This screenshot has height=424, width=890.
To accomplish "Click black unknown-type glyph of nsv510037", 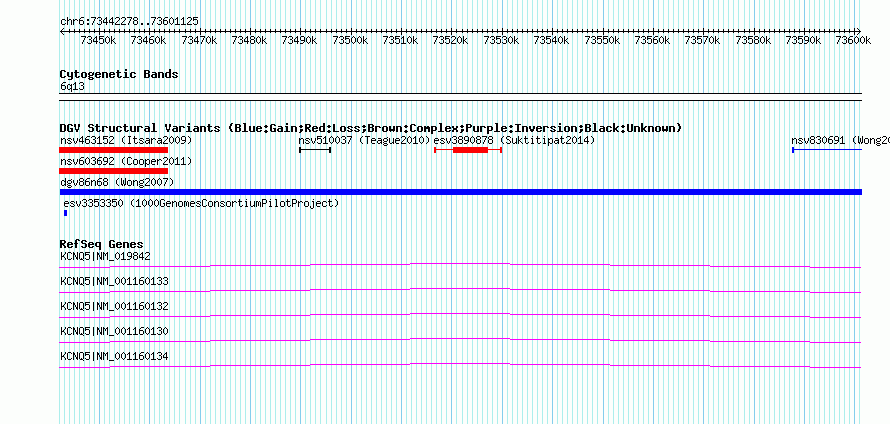I will click(x=315, y=150).
